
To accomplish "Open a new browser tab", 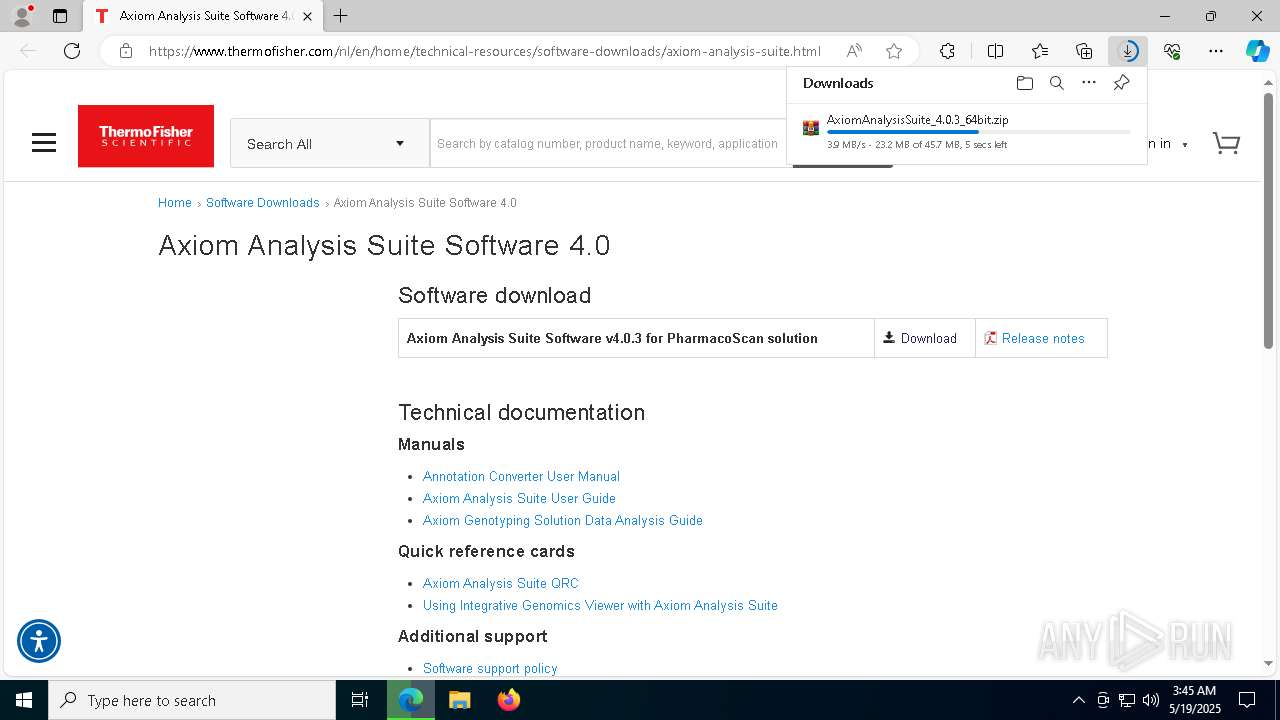I will 341,16.
